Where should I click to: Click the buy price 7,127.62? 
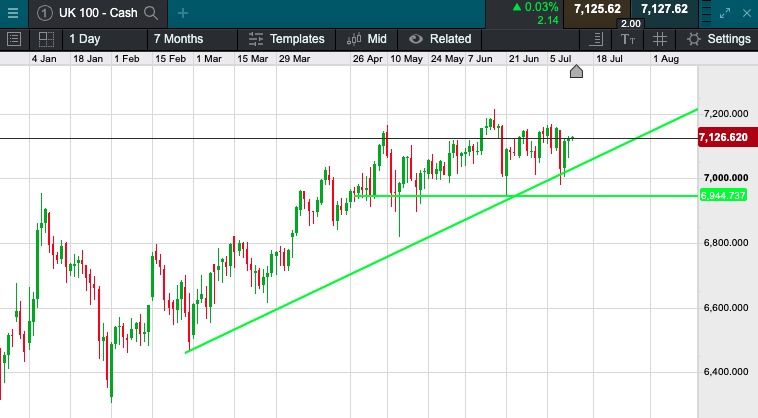point(664,9)
